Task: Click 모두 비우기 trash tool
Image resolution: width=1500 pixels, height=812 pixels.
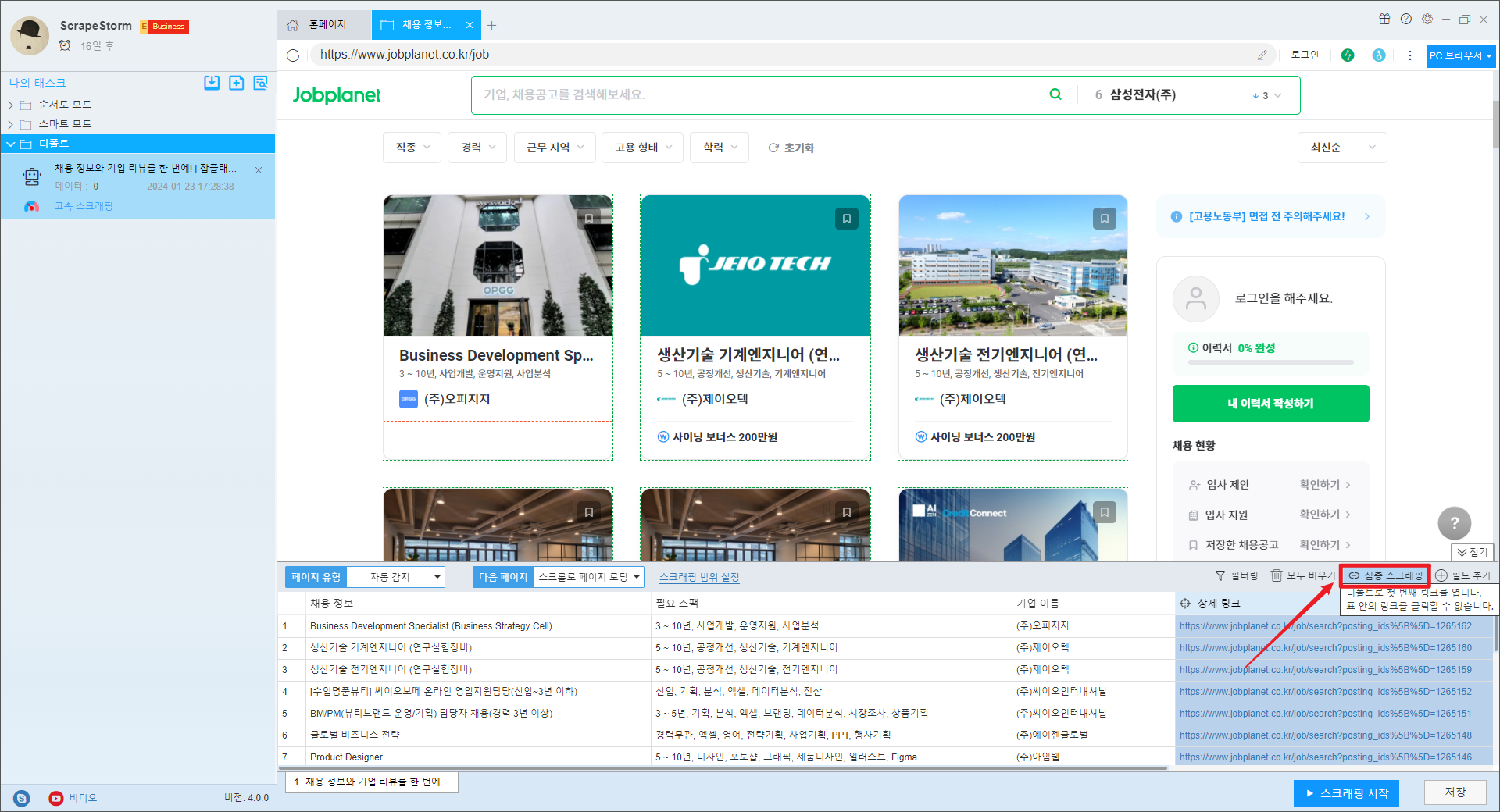Action: [1303, 575]
